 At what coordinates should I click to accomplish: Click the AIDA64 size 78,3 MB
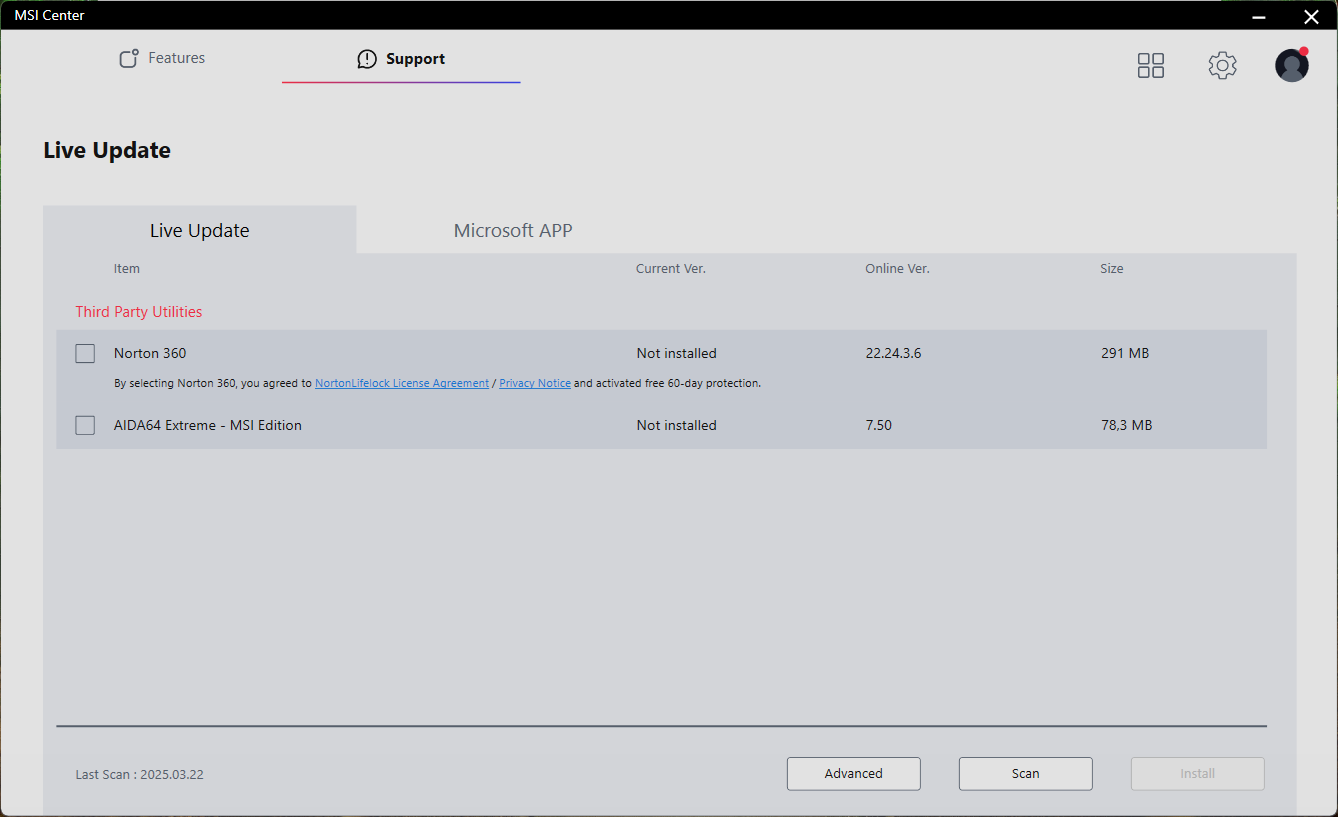pos(1127,425)
